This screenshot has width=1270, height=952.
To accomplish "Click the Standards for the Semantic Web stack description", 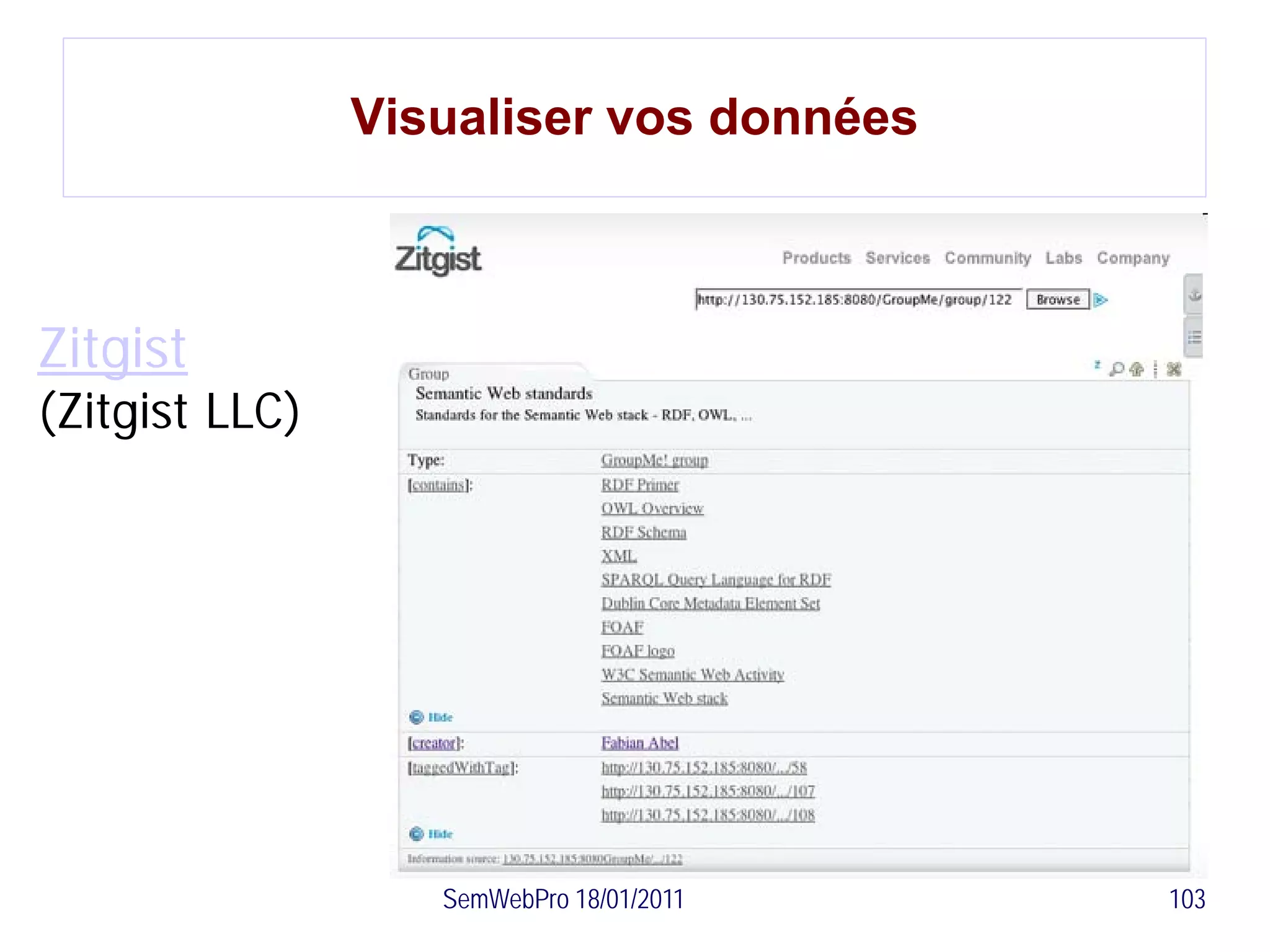I will click(584, 415).
